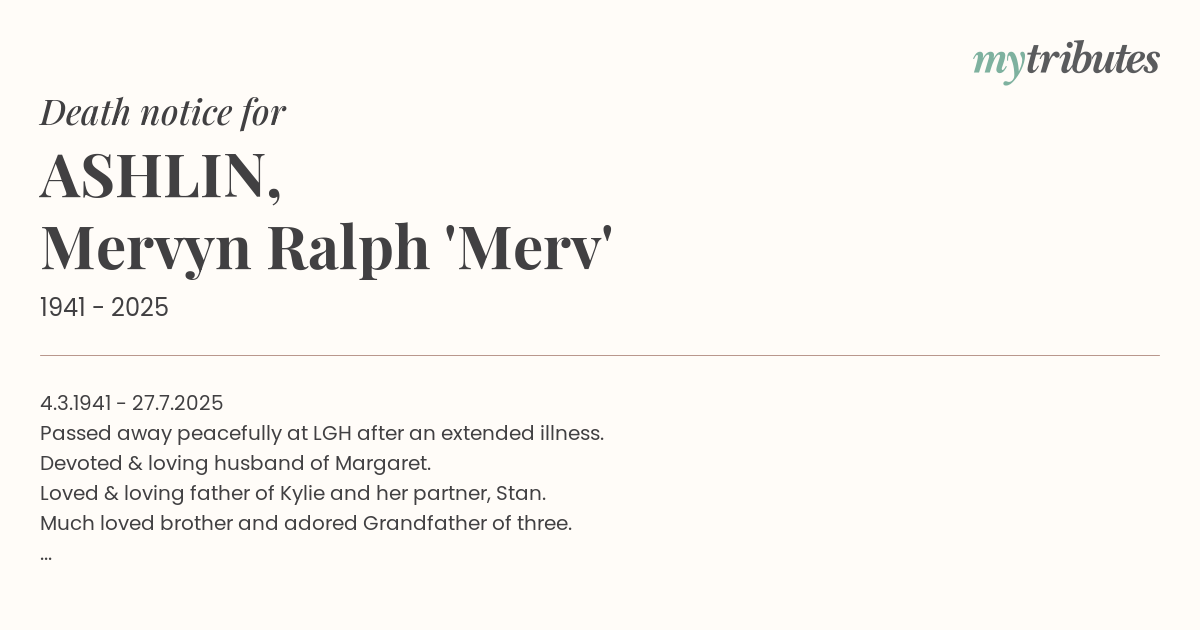Click the mytributes logo
The image size is (1200, 630).
(x=1066, y=60)
